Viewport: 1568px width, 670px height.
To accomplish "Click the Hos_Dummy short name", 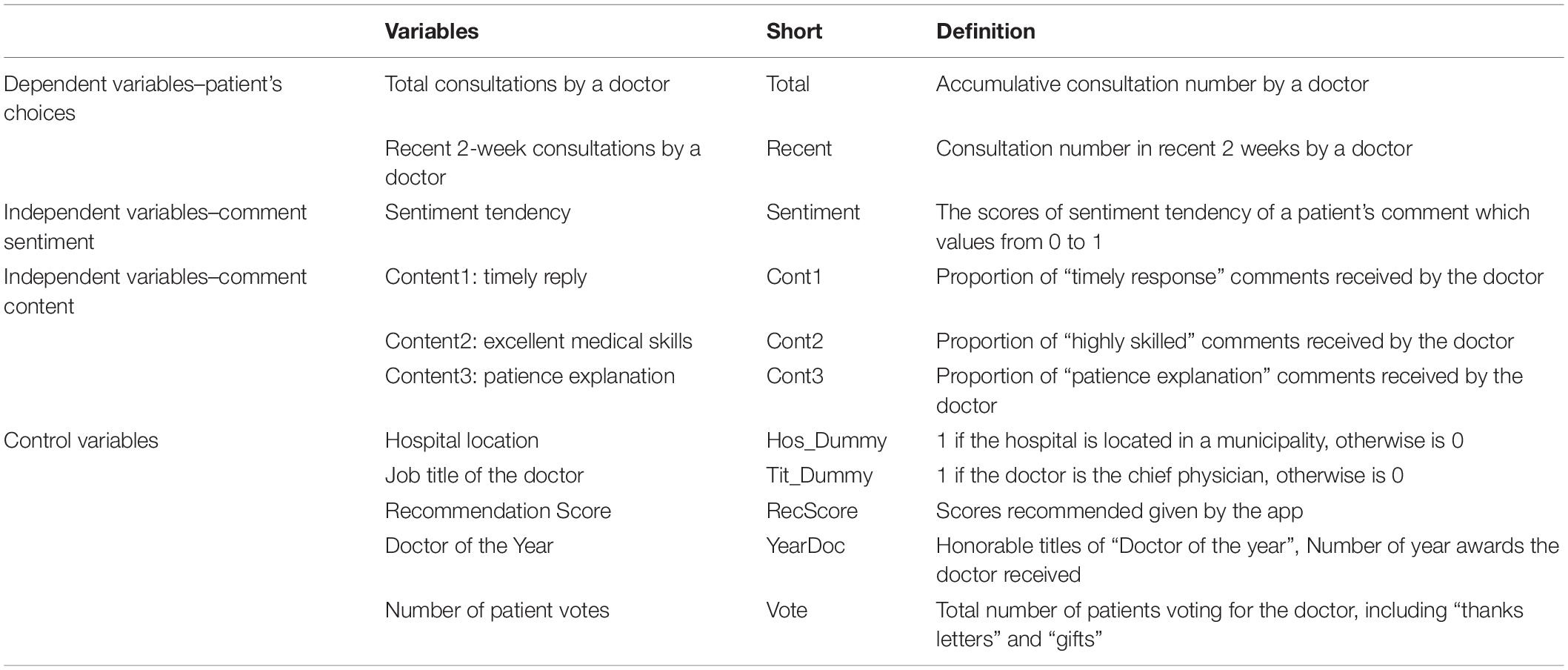I will pos(826,440).
